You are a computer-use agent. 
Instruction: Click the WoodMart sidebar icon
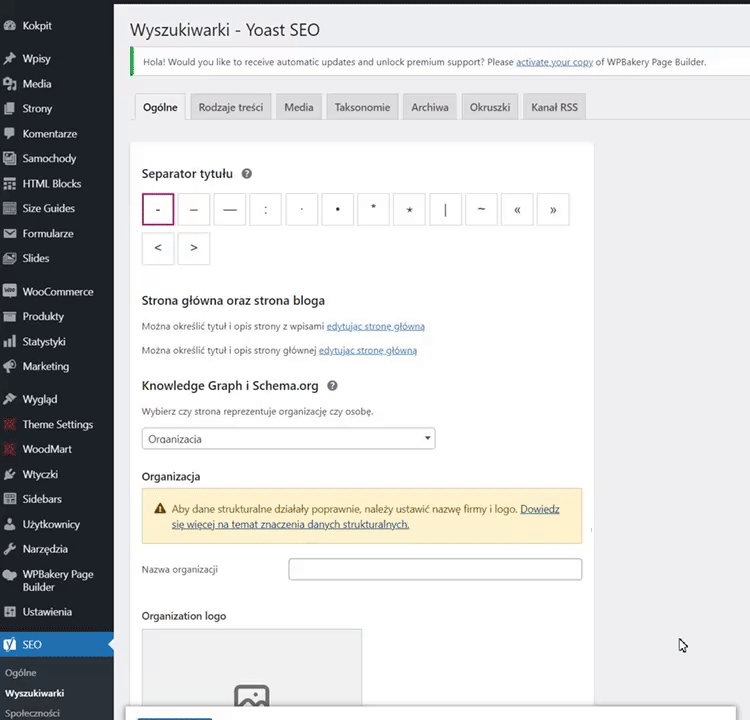[10, 449]
